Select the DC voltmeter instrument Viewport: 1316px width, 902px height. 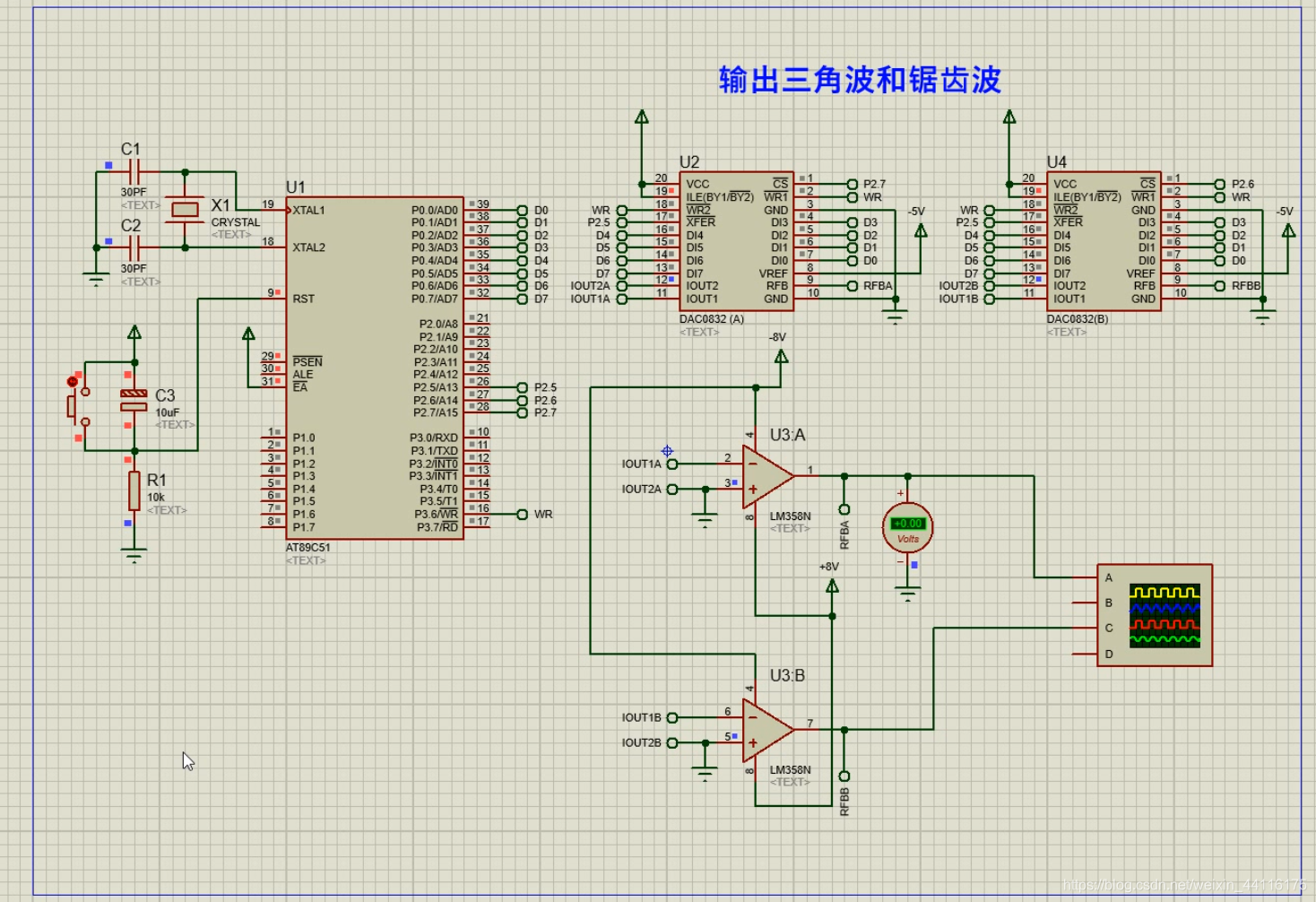[907, 529]
